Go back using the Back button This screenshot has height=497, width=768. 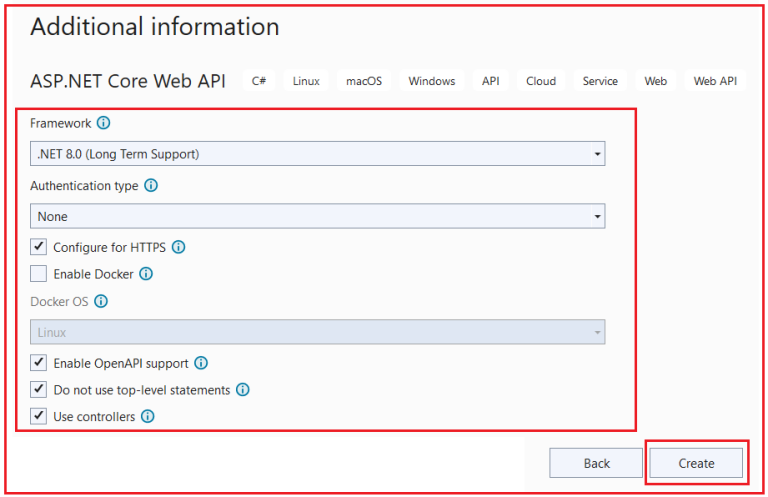(596, 463)
